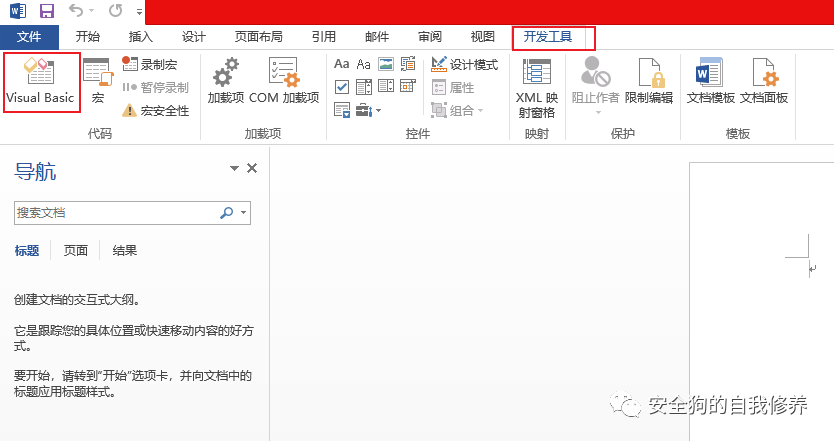The image size is (834, 441).
Task: Save the document from quick access toolbar
Action: 47,11
